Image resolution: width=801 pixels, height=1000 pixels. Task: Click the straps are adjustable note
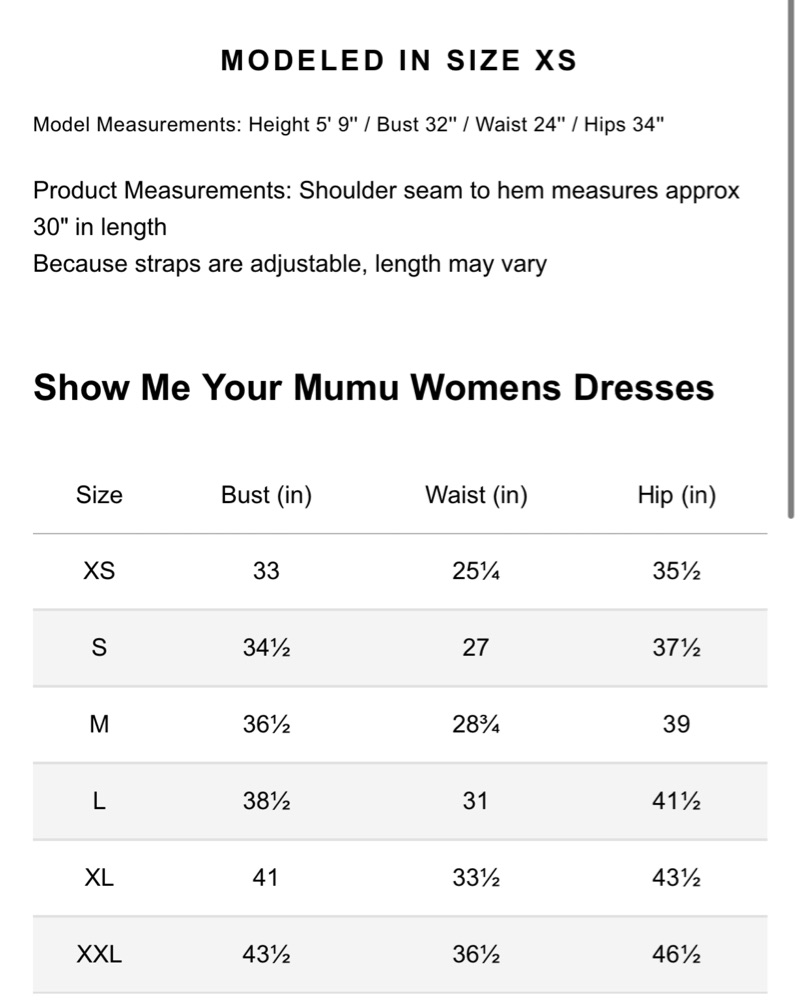pos(290,264)
